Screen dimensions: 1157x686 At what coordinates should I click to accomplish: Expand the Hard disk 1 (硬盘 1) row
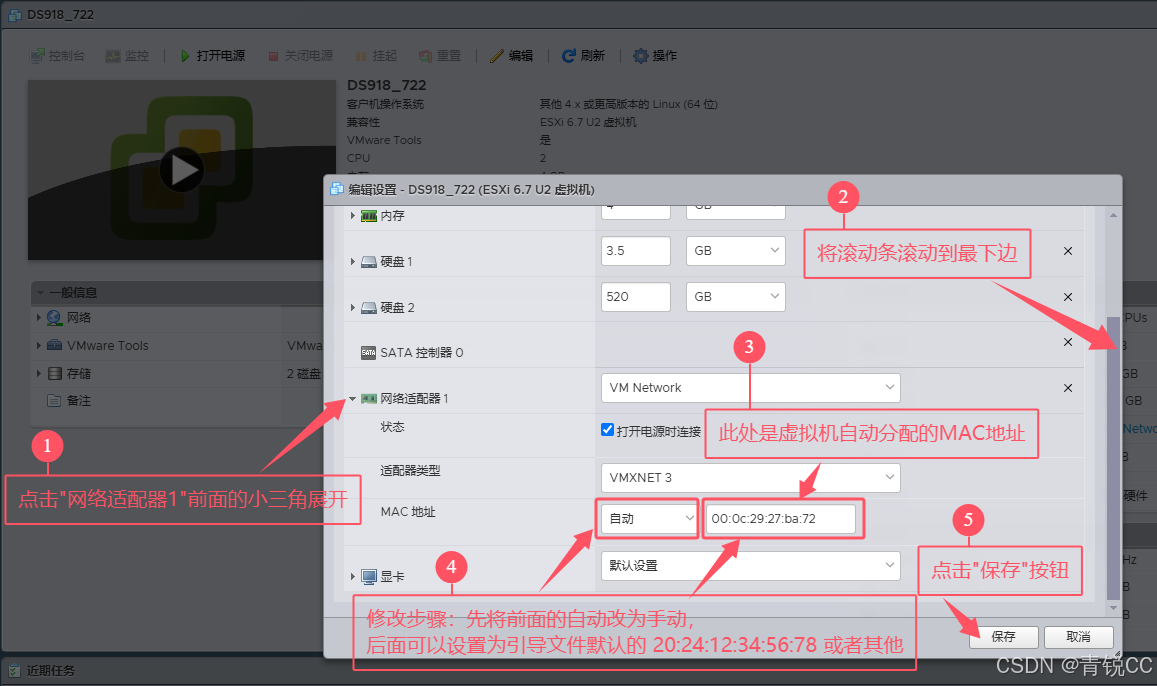tap(353, 262)
